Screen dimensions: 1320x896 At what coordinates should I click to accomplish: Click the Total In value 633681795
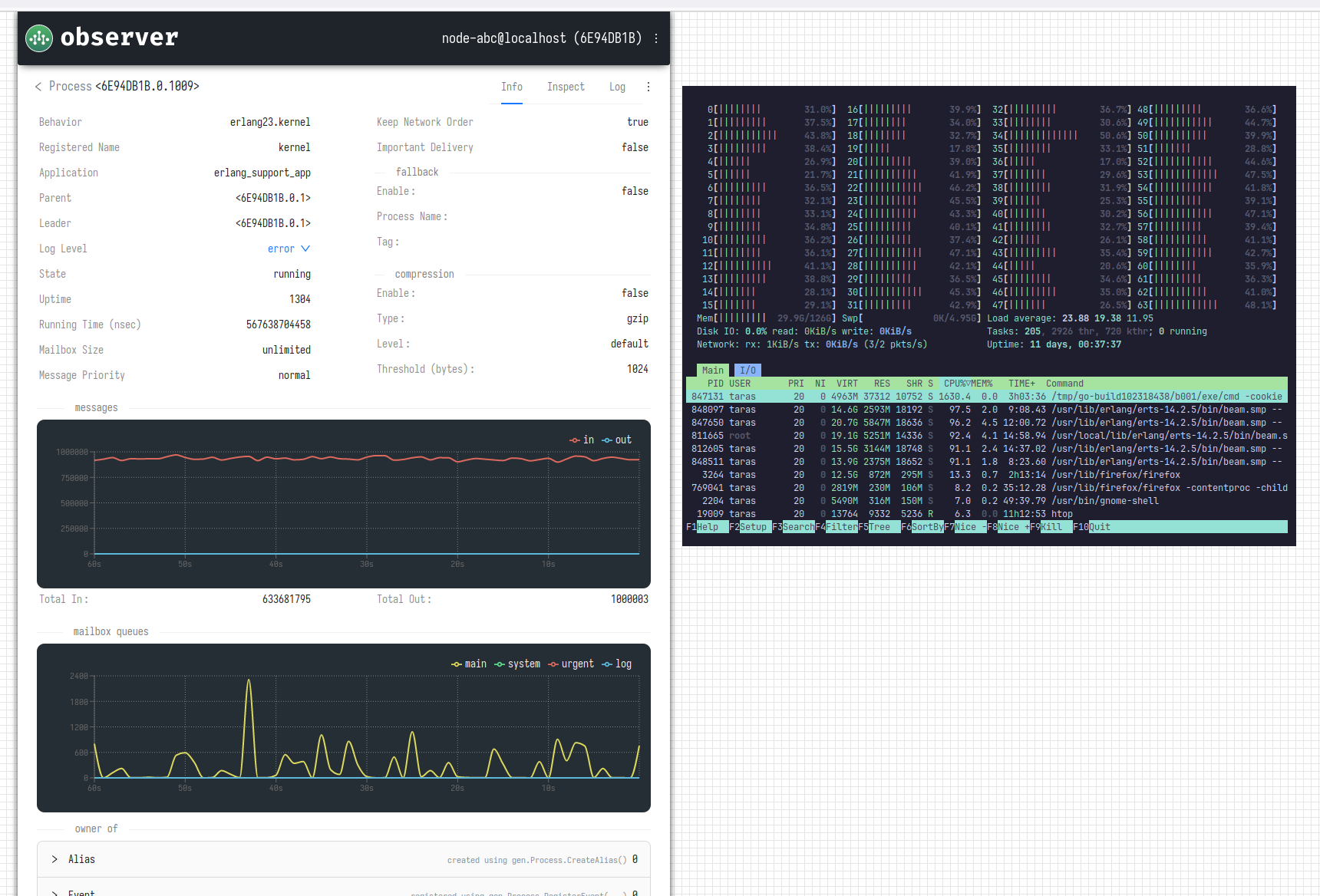[286, 599]
